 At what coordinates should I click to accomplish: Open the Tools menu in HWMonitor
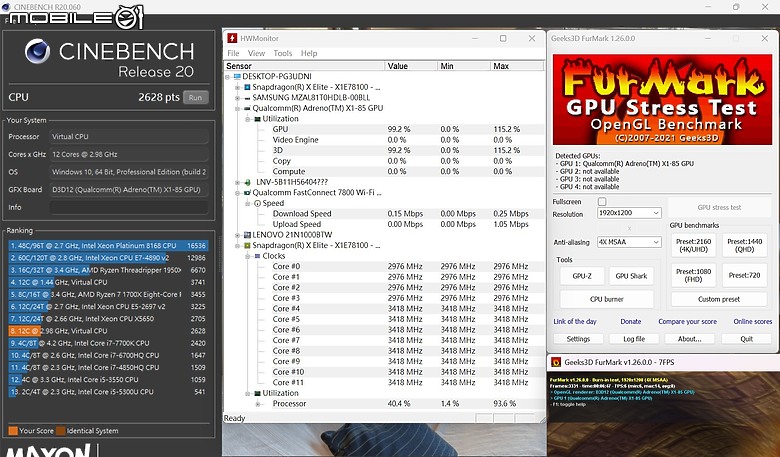pos(283,53)
